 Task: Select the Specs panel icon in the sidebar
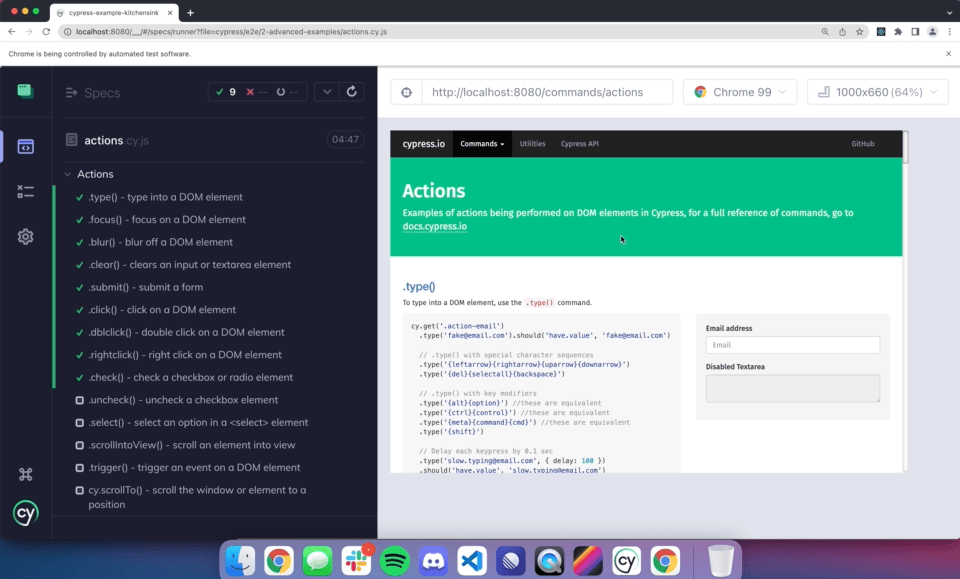pos(27,147)
